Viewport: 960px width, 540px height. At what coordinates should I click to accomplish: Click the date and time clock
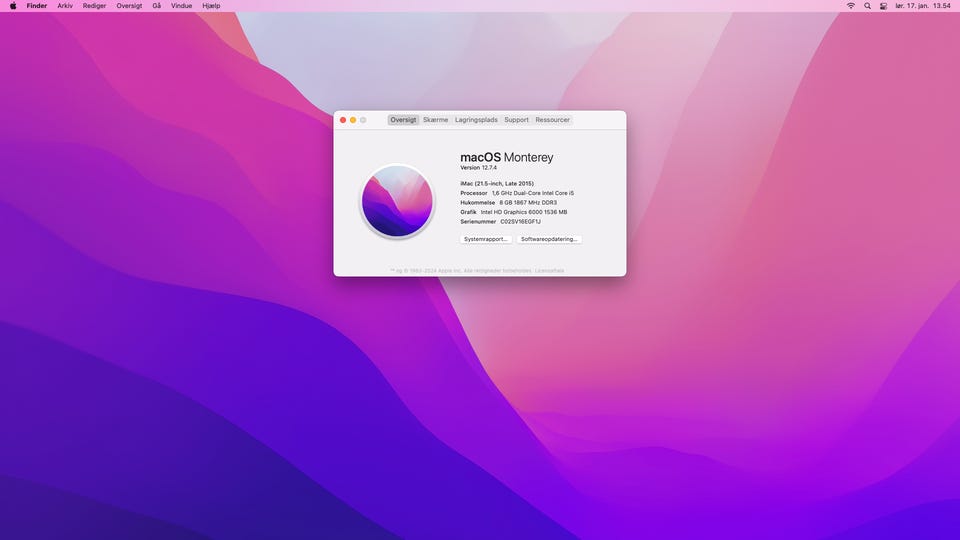(x=923, y=6)
